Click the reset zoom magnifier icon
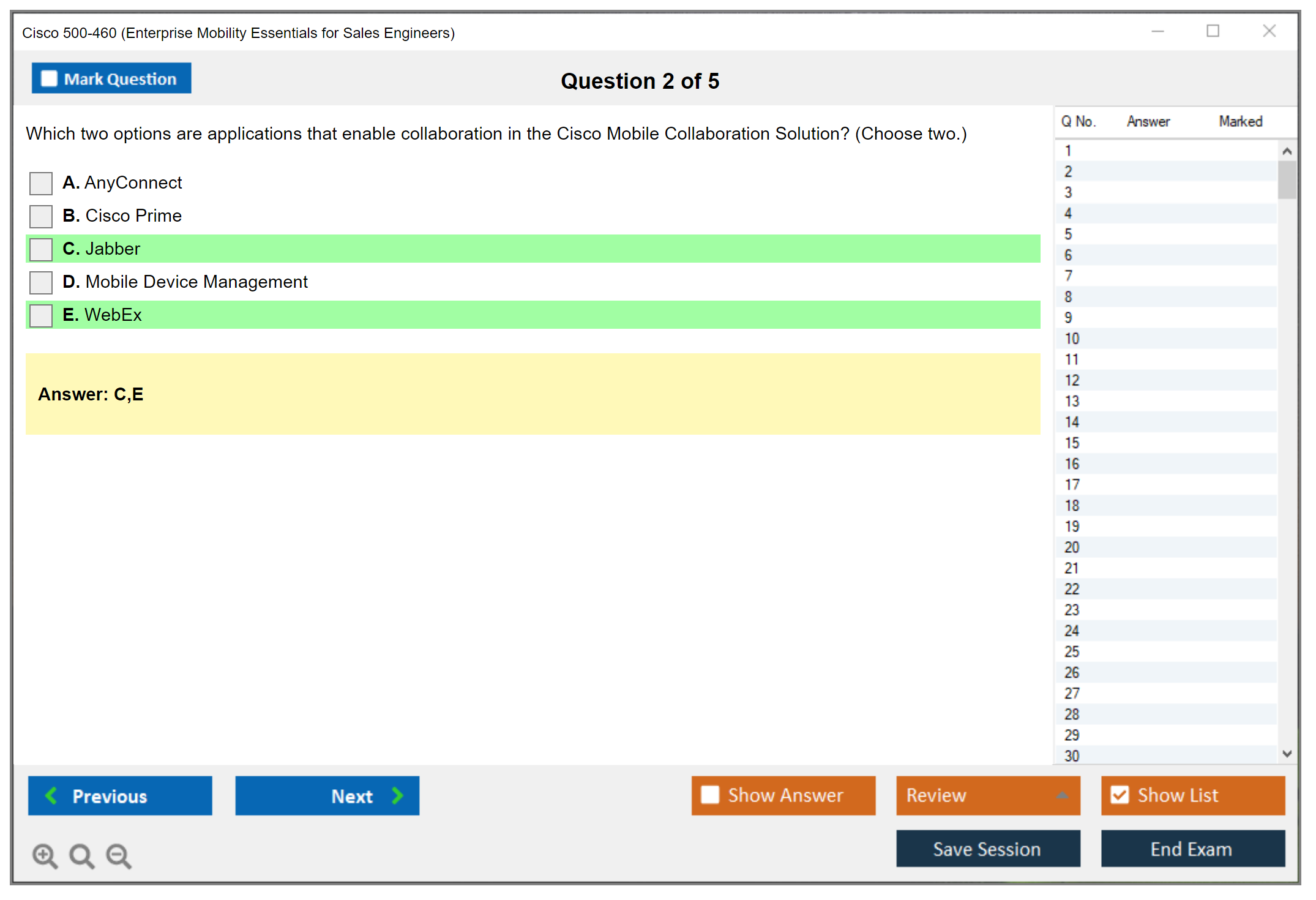 coord(81,855)
